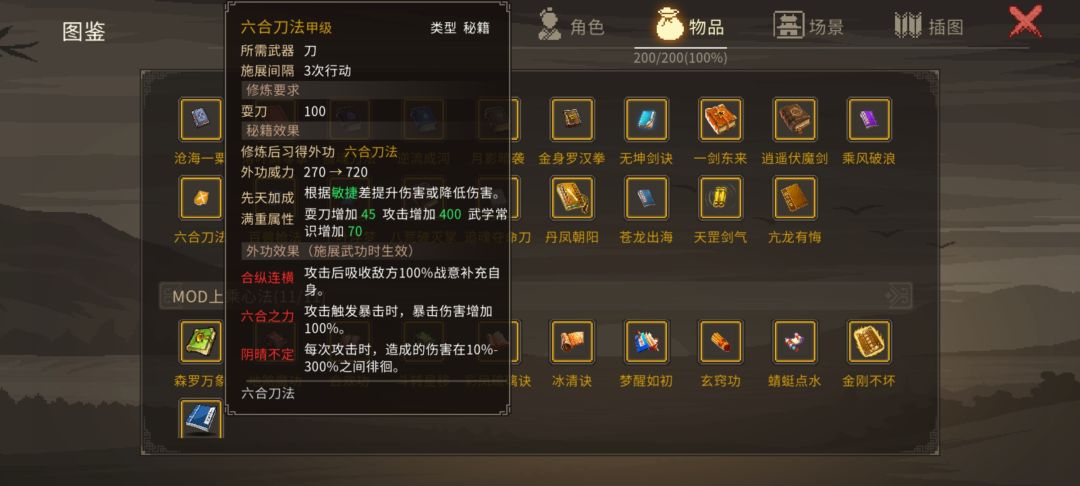This screenshot has width=1080, height=486.
Task: Switch to the 角色 tab
Action: 570,25
